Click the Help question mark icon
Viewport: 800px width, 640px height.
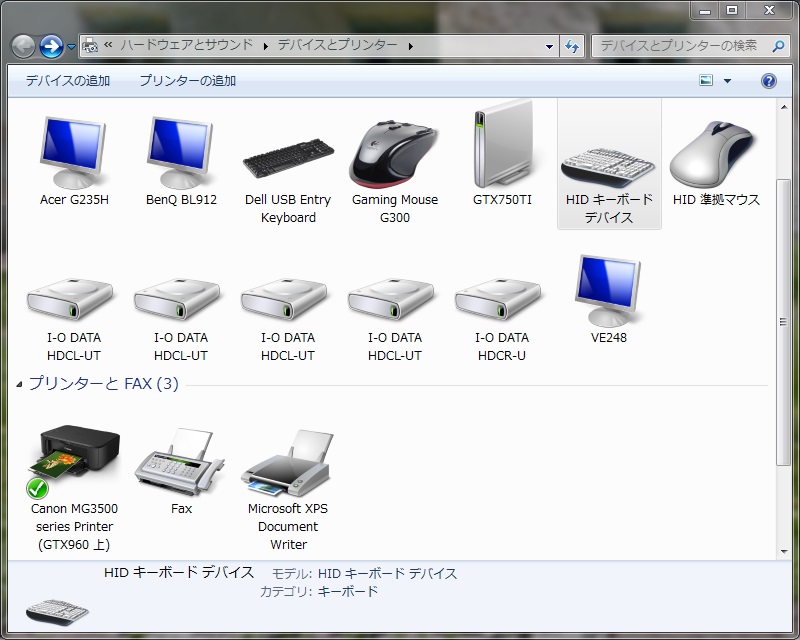(768, 81)
